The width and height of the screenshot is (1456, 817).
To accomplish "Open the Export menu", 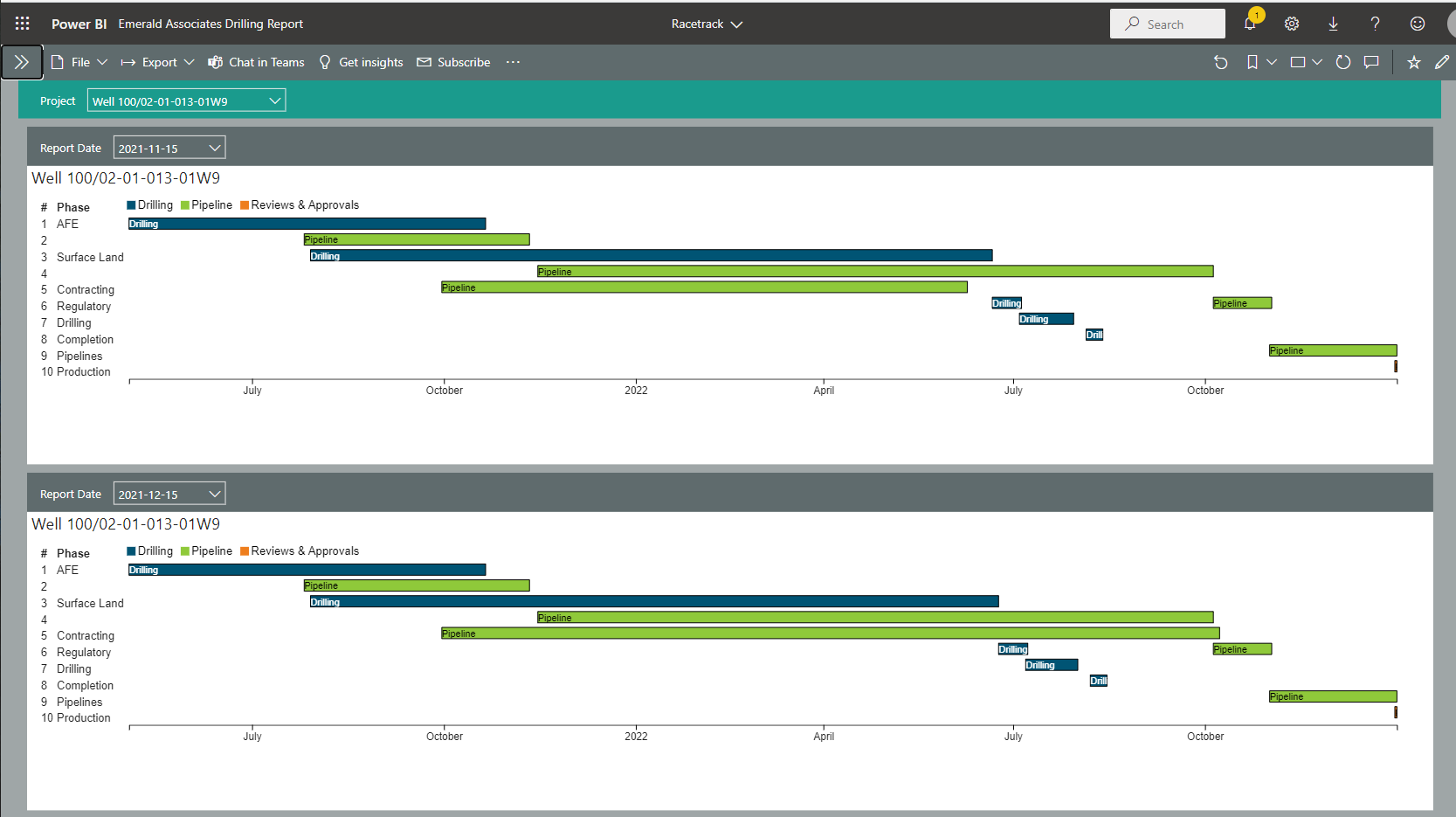I will [x=158, y=62].
